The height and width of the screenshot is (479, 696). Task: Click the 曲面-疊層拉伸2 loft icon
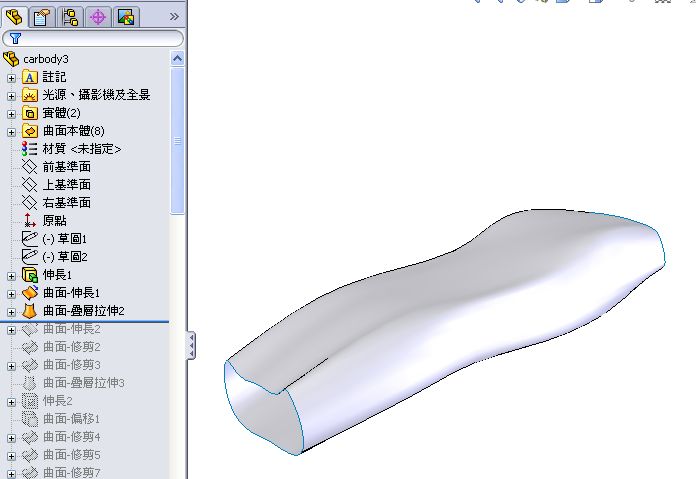tap(30, 311)
